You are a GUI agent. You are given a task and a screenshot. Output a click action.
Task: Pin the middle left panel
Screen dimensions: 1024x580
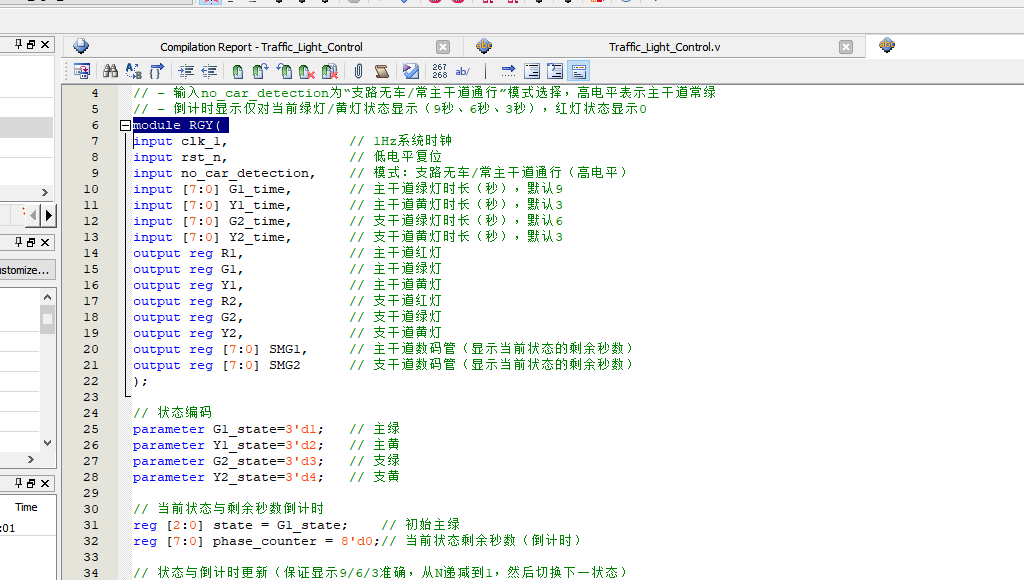pos(18,242)
